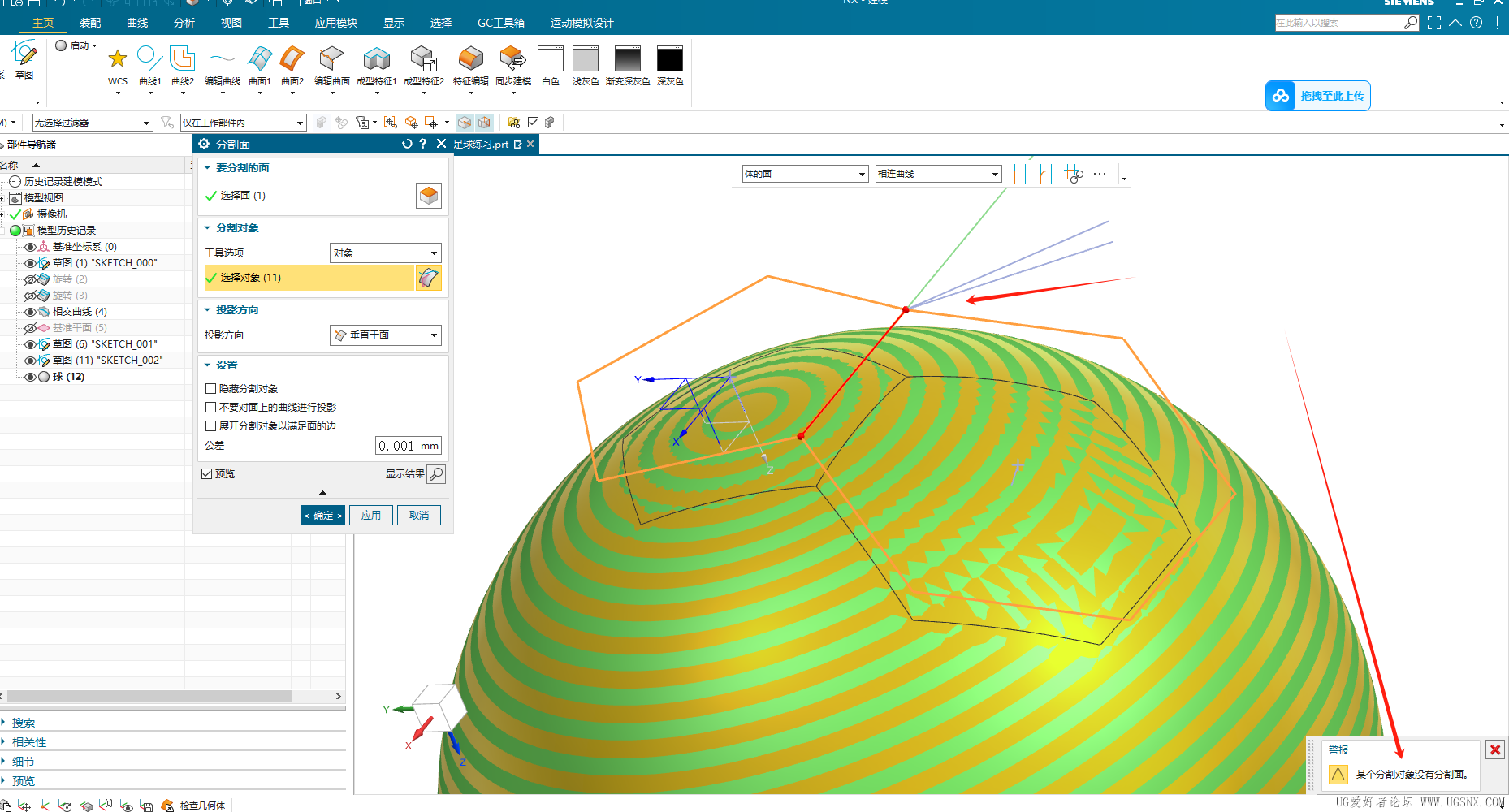Open the 无选择过滤器 filter dropdown
1509x812 pixels.
93,123
